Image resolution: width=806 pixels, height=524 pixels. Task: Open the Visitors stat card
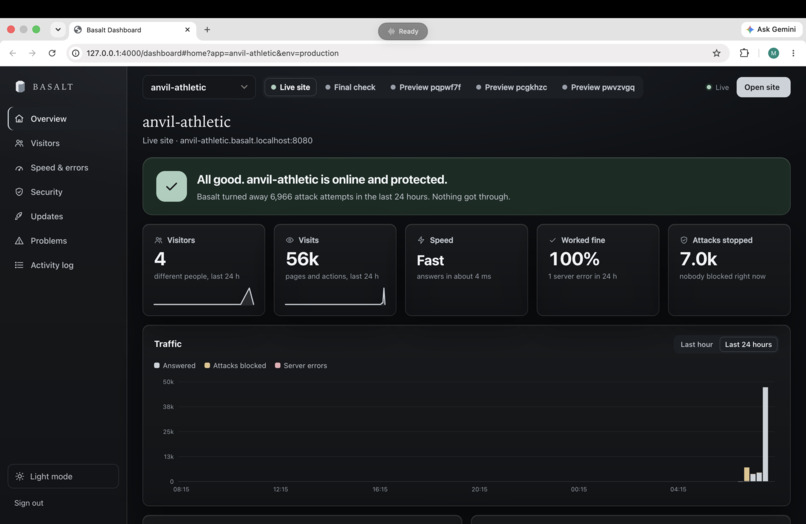(204, 270)
